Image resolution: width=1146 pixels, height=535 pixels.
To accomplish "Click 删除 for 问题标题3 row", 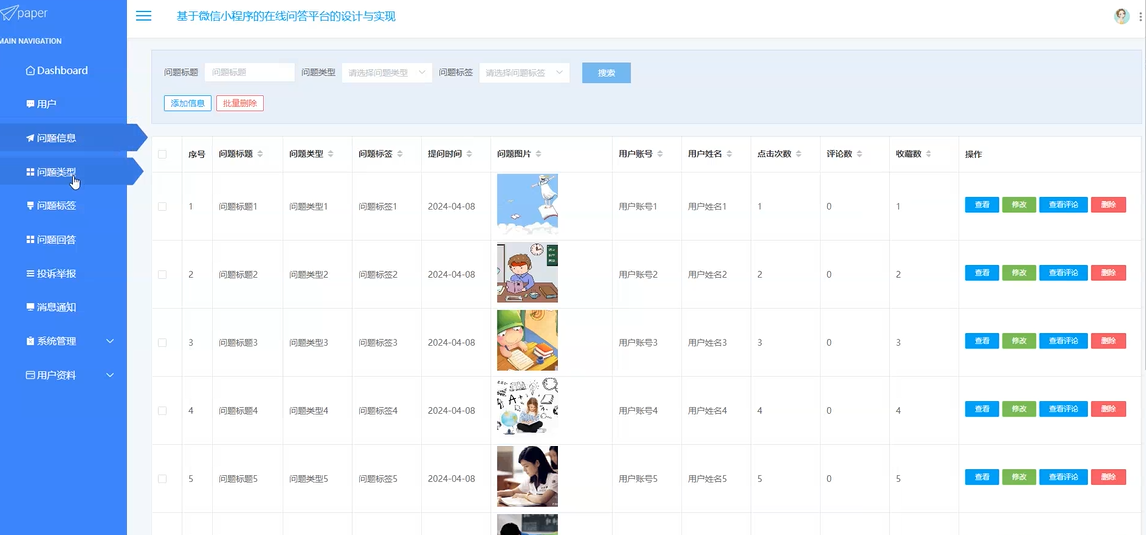I will tap(1108, 341).
